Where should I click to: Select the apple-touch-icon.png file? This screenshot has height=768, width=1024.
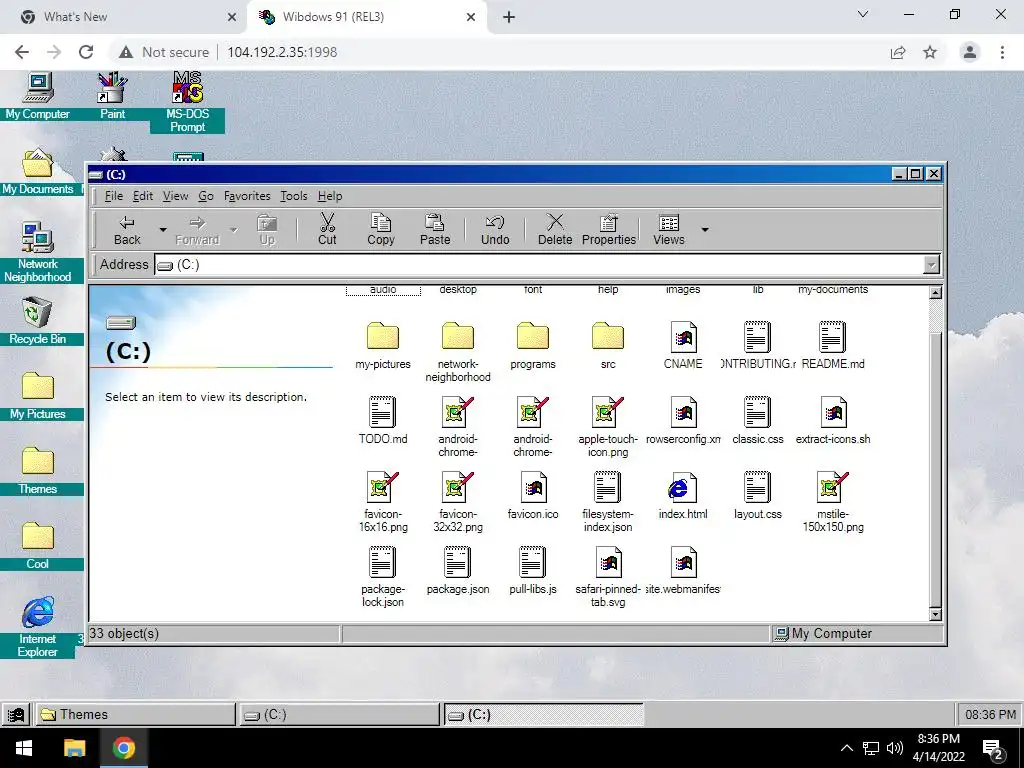[x=608, y=427]
